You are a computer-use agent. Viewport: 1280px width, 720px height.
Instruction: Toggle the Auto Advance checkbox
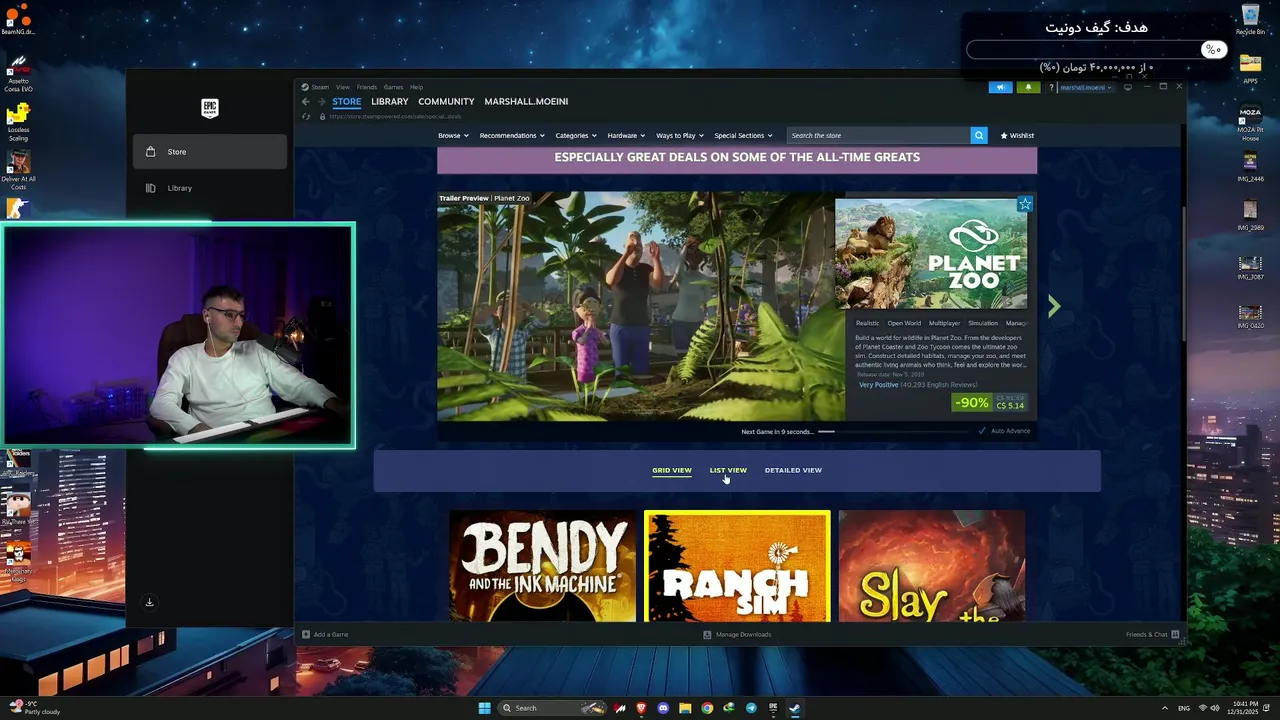982,431
